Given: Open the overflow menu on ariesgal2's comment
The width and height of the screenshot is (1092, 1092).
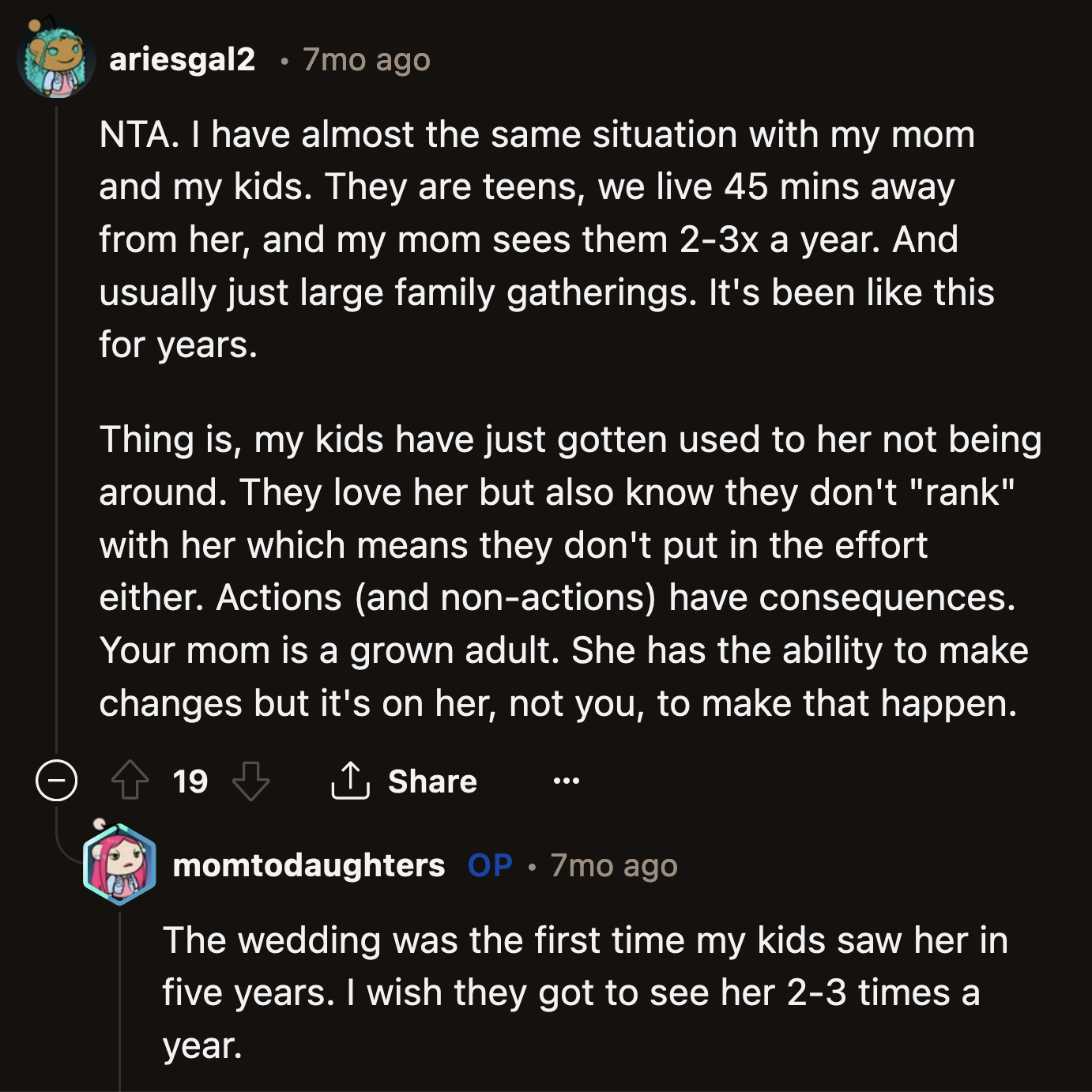Looking at the screenshot, I should pos(566,782).
